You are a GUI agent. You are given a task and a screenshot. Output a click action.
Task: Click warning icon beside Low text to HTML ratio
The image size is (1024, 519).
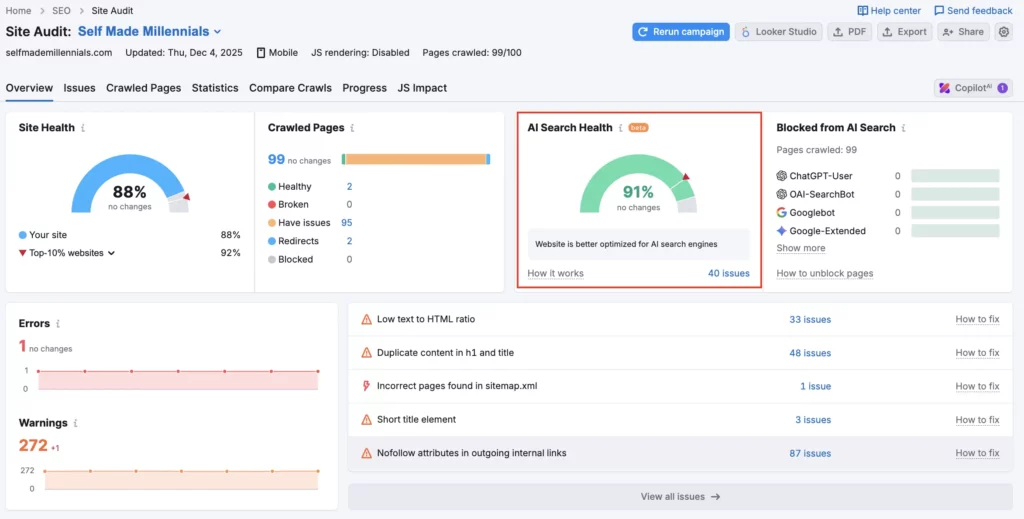(x=366, y=319)
